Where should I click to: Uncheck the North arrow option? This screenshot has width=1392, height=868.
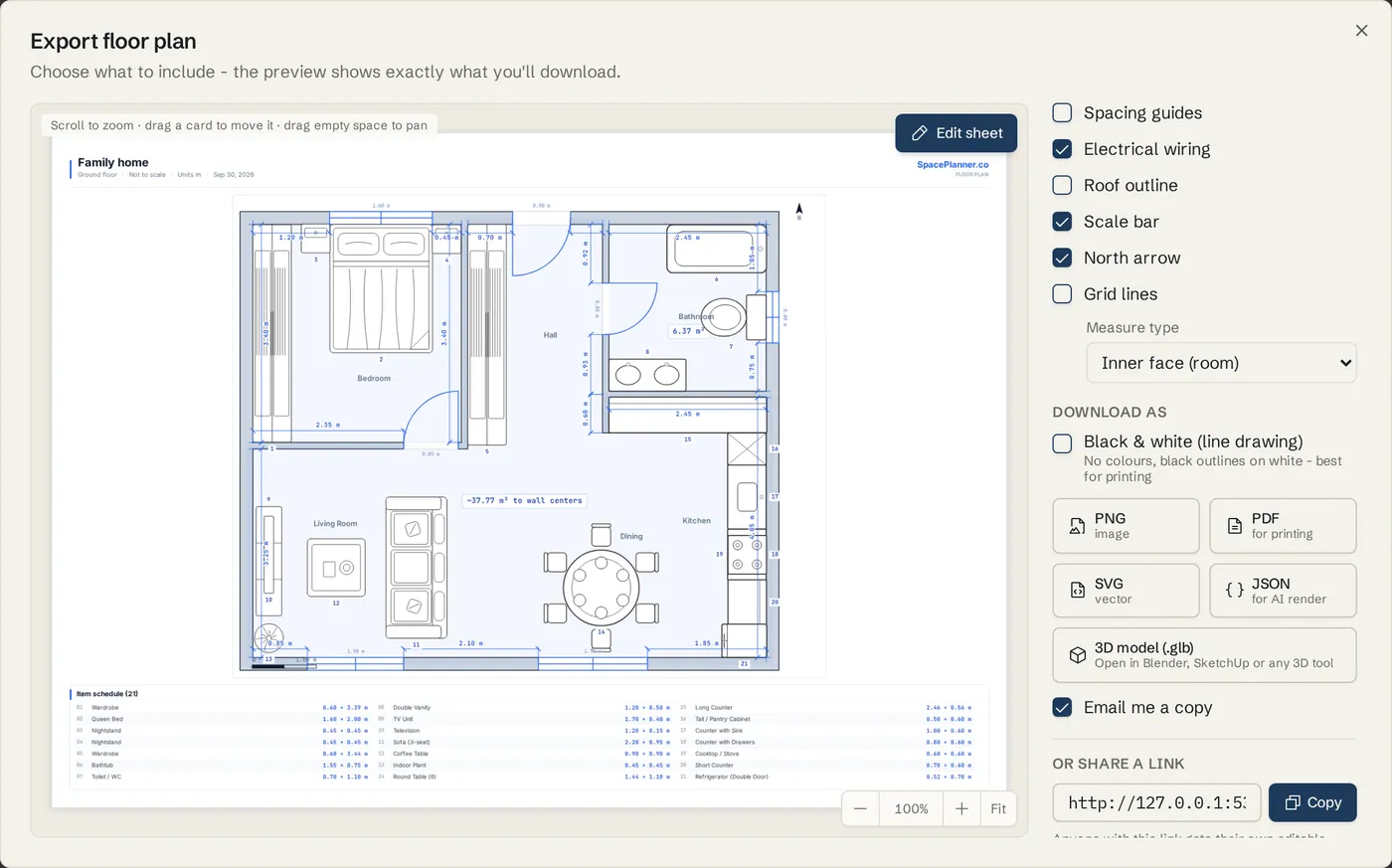(x=1062, y=258)
